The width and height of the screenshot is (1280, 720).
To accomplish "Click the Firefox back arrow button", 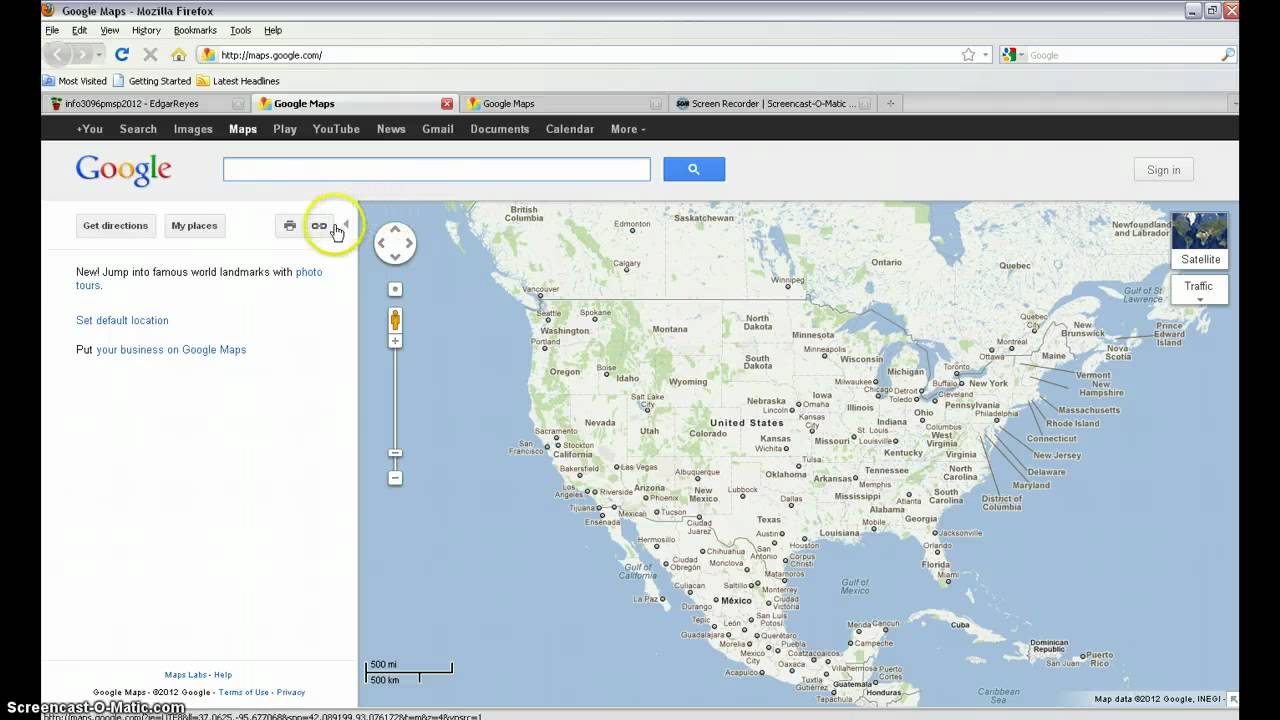I will click(x=58, y=55).
